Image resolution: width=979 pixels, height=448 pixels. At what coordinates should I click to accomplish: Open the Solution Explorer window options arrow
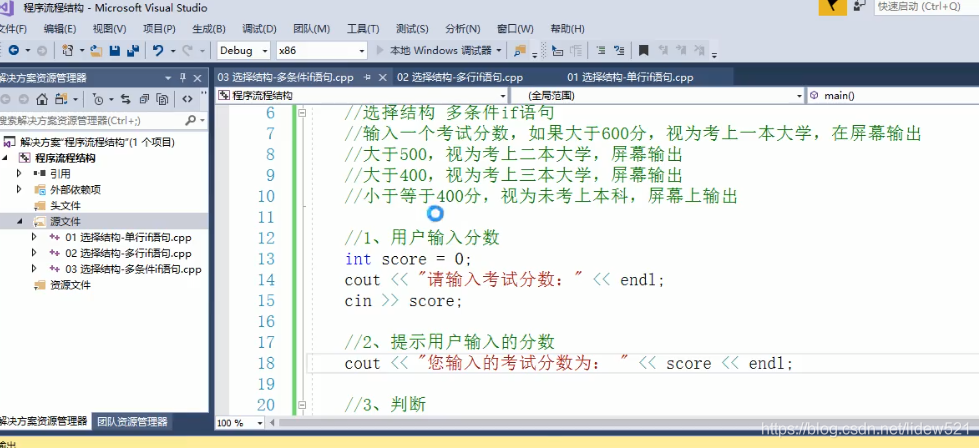[168, 78]
